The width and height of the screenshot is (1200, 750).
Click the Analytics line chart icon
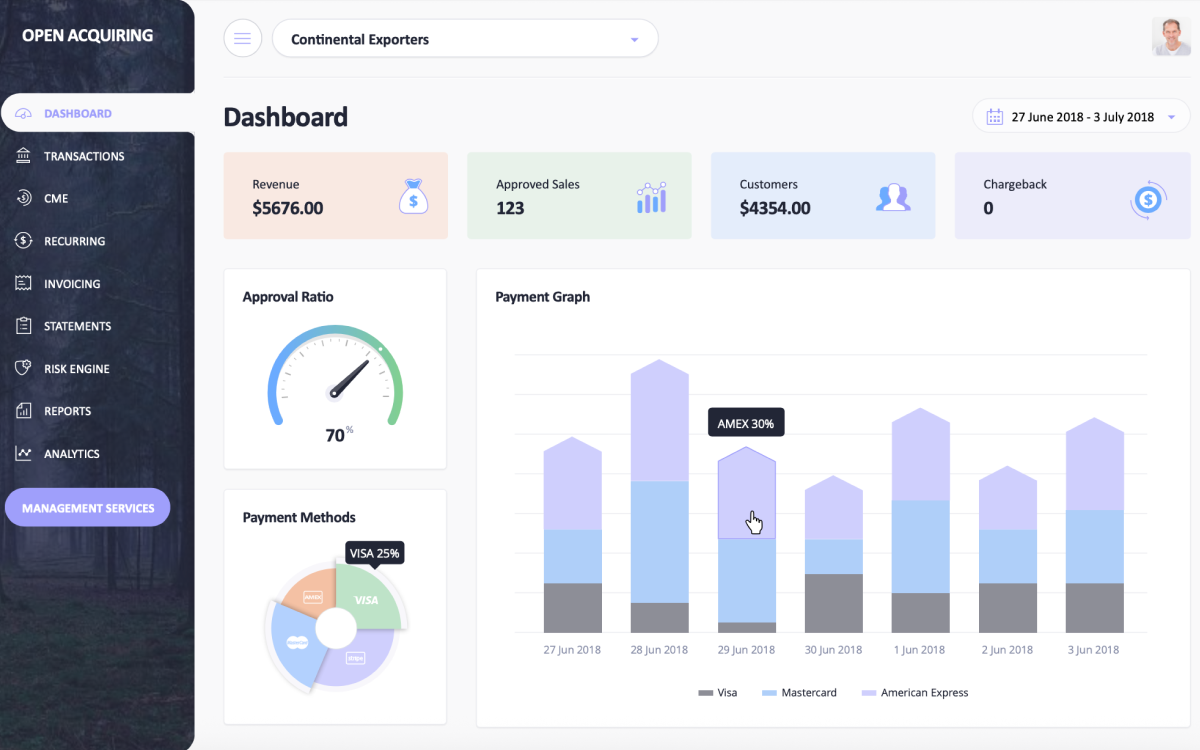coord(24,454)
